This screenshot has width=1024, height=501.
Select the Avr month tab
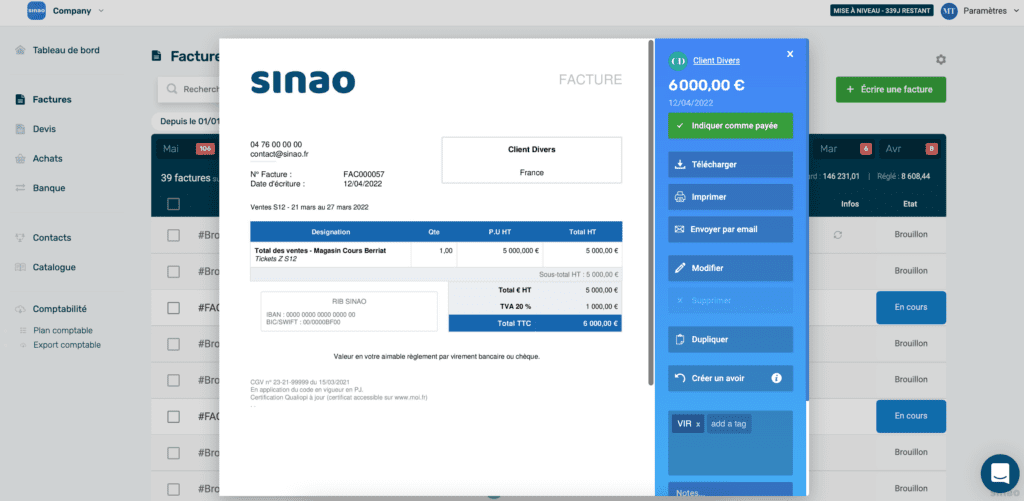tap(911, 149)
